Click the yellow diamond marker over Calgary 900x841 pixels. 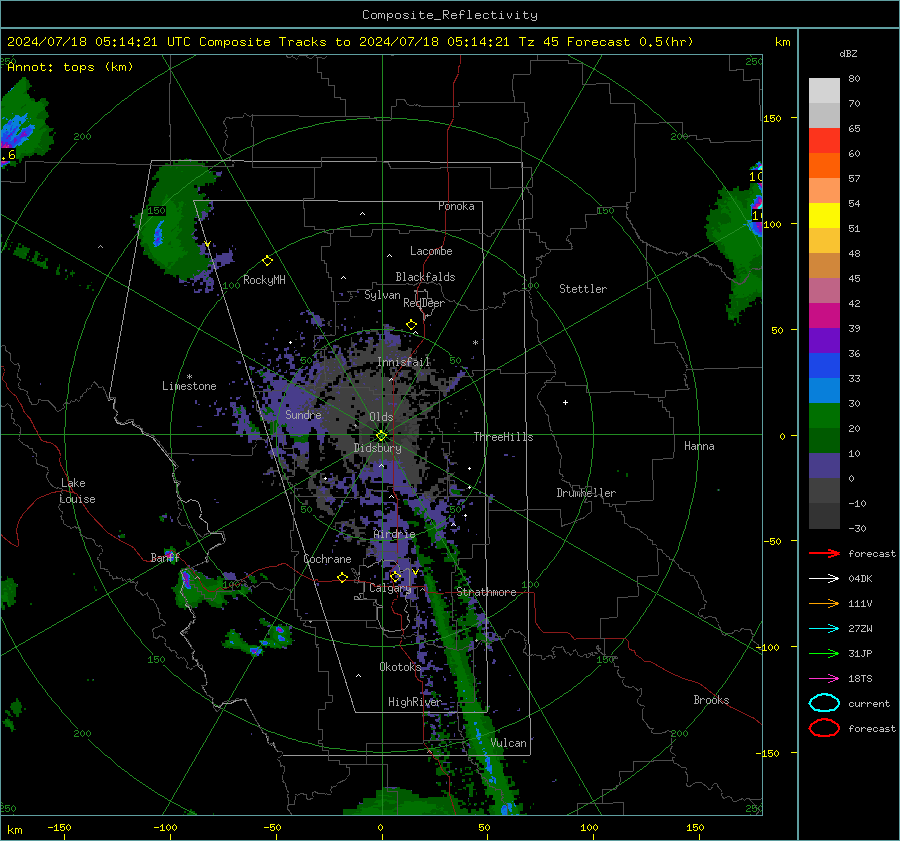point(395,576)
